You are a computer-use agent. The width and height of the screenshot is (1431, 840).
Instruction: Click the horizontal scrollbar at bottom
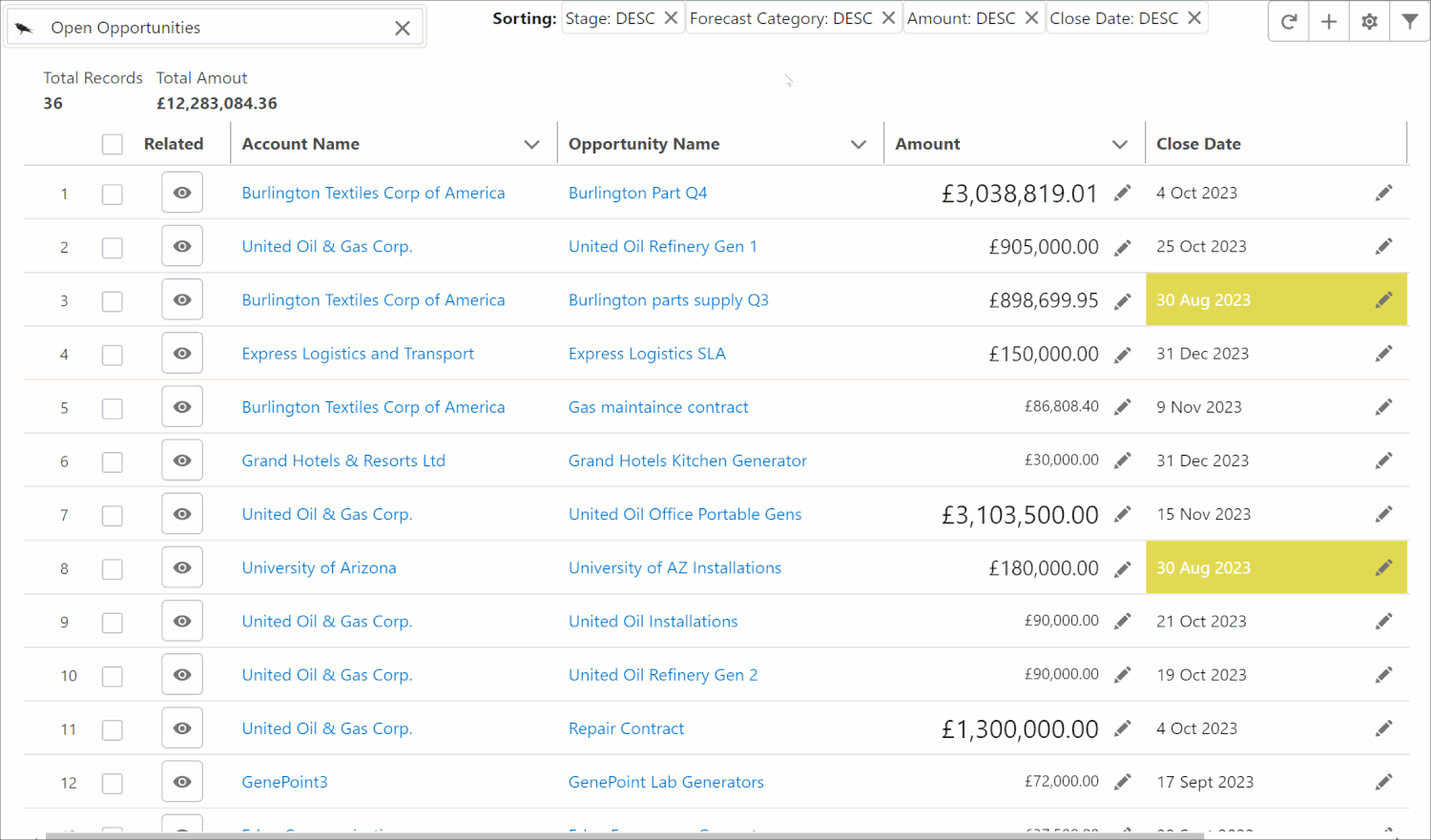[x=625, y=836]
